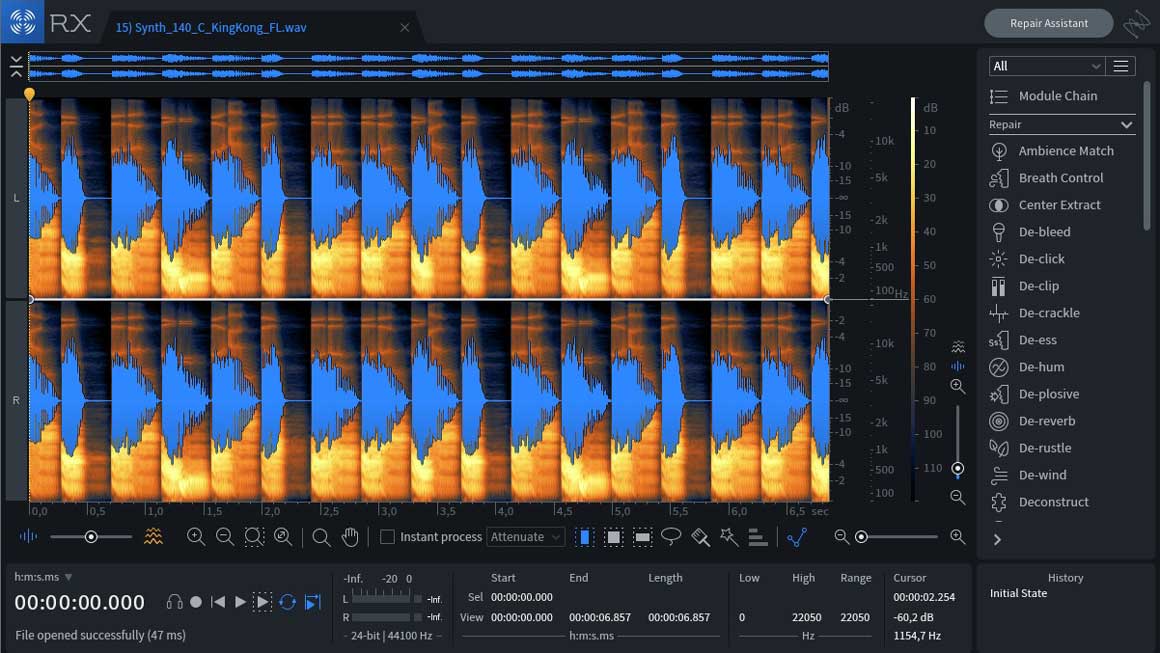
Task: Click the De-rustle module icon
Action: (x=999, y=448)
